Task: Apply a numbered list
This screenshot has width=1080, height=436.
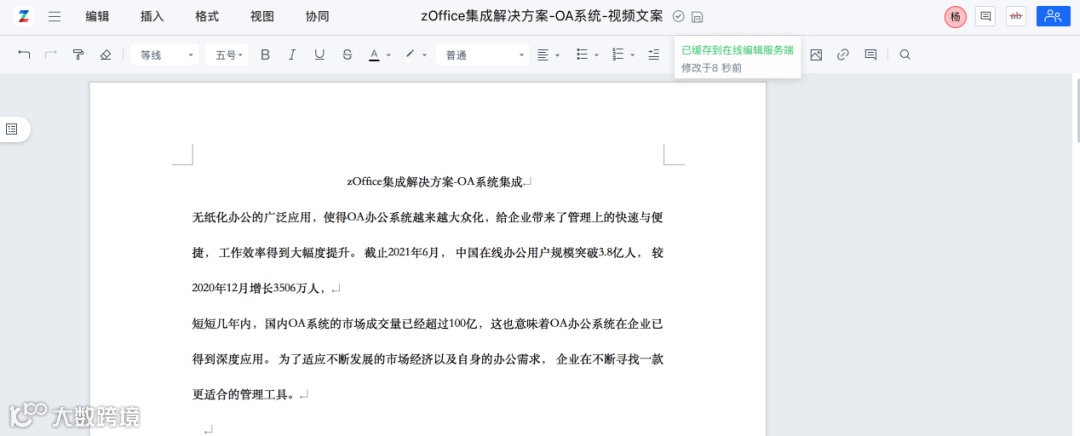Action: tap(618, 54)
